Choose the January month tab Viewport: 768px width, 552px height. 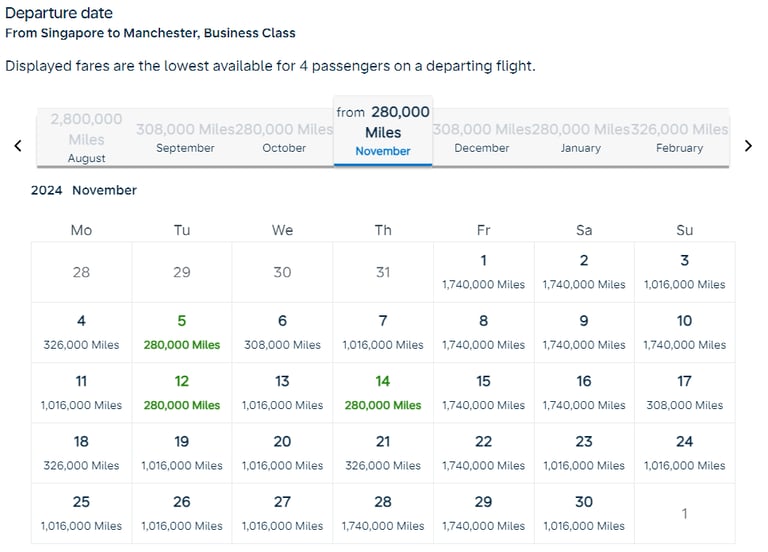[x=581, y=138]
